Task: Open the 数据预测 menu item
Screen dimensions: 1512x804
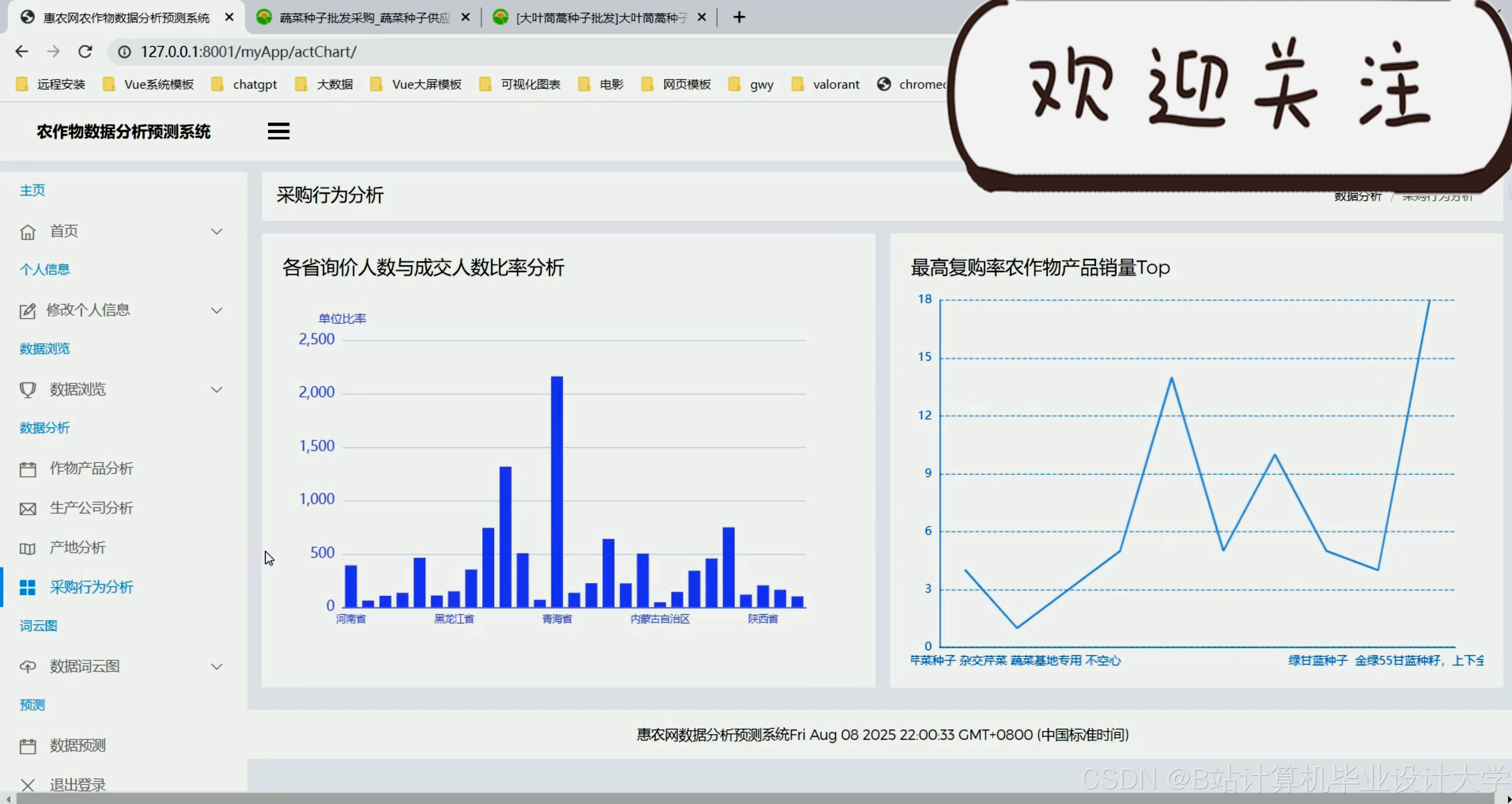Action: [77, 745]
